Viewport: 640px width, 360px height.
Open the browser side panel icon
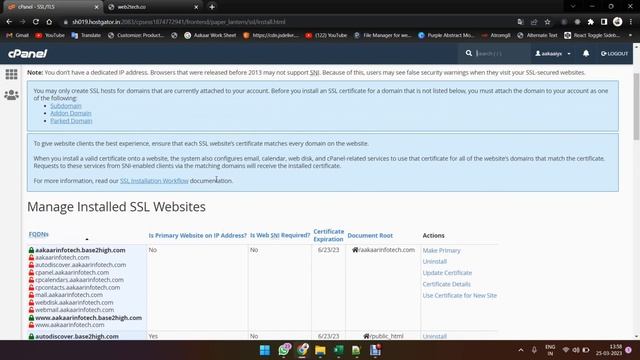coord(604,22)
